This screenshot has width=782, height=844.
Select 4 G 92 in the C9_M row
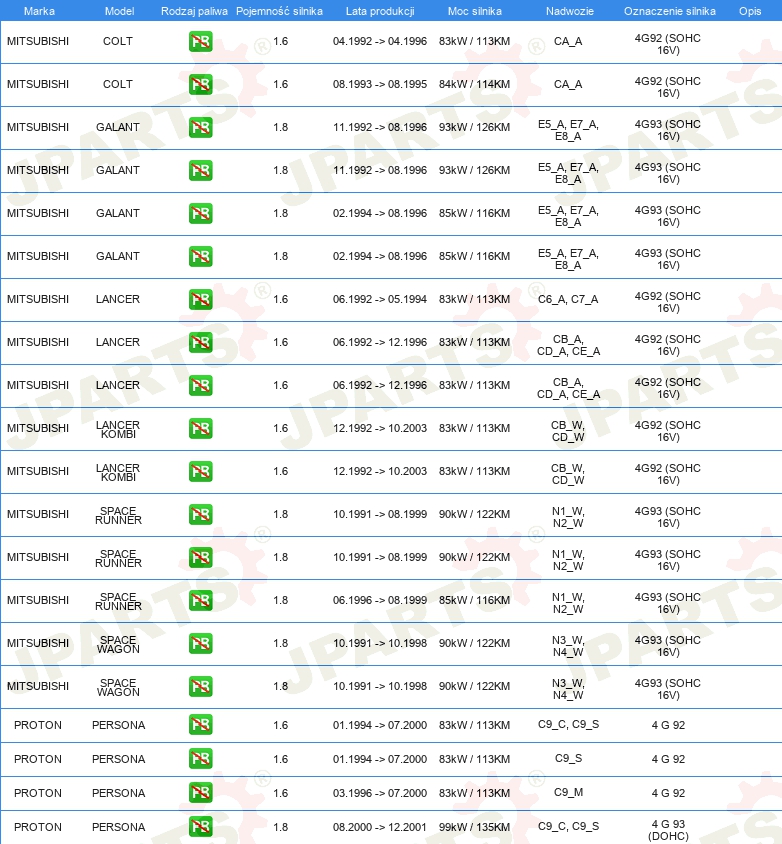[668, 793]
